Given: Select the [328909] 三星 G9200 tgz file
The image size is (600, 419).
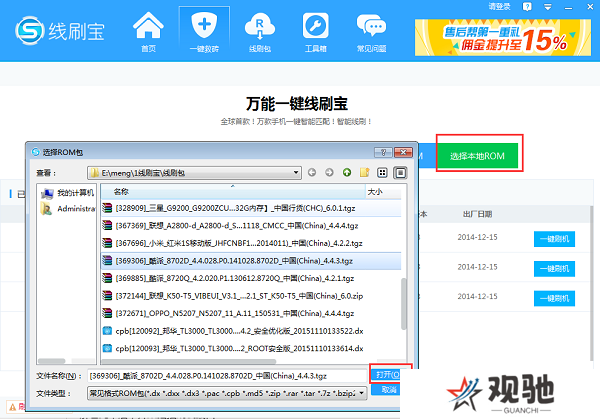Looking at the screenshot, I should click(x=251, y=208).
